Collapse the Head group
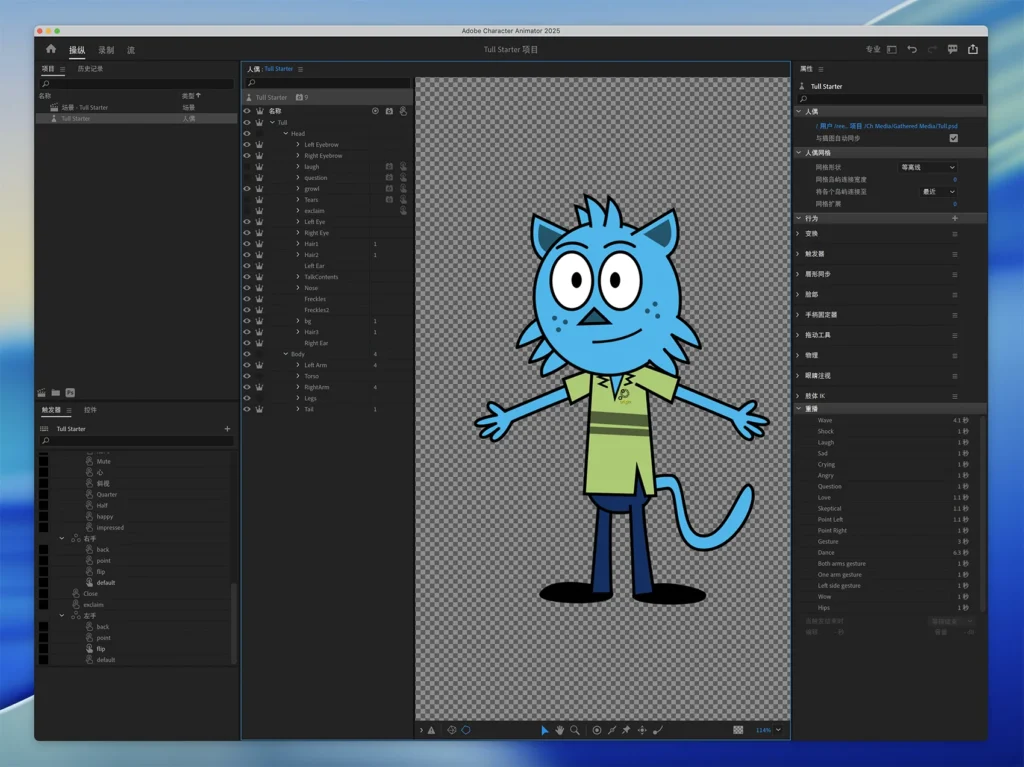1024x767 pixels. pos(285,133)
